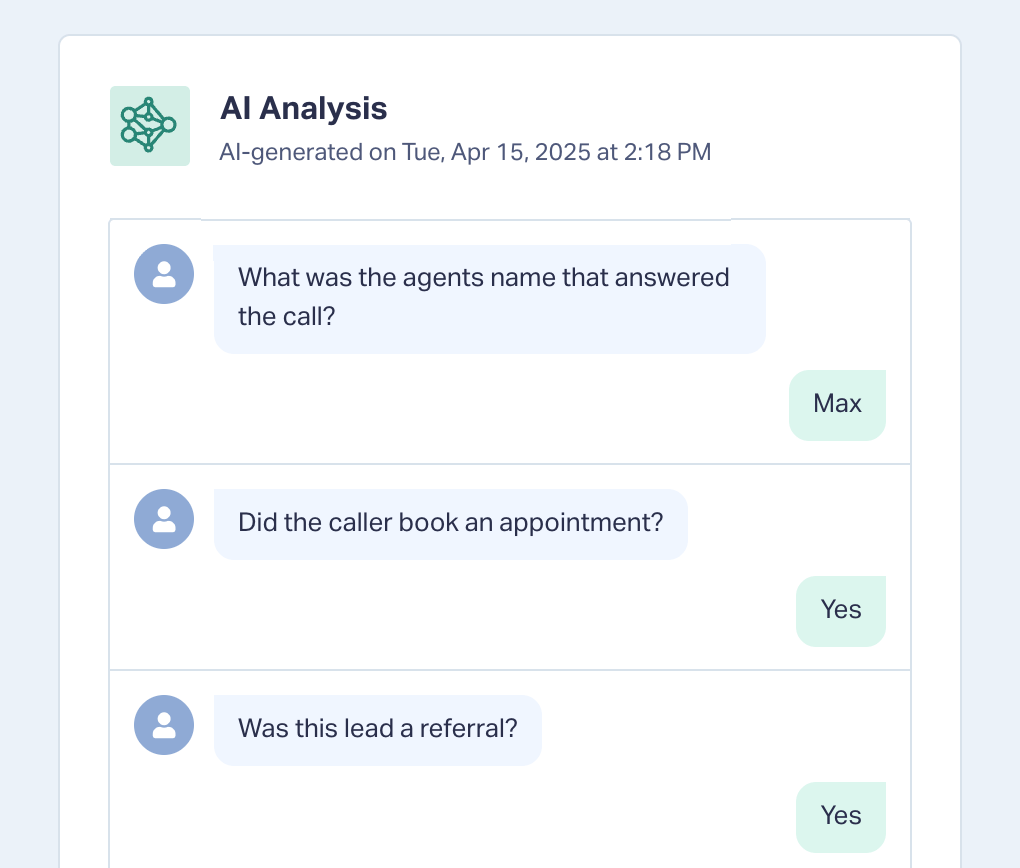Select the "Was this lead a referral?" bubble
This screenshot has height=868, width=1020.
(x=377, y=729)
